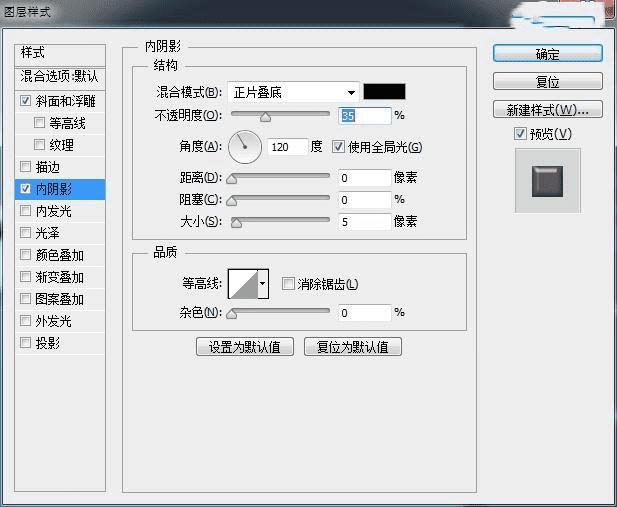Select the 渐变叠加 style label
The image size is (617, 507).
(x=59, y=277)
